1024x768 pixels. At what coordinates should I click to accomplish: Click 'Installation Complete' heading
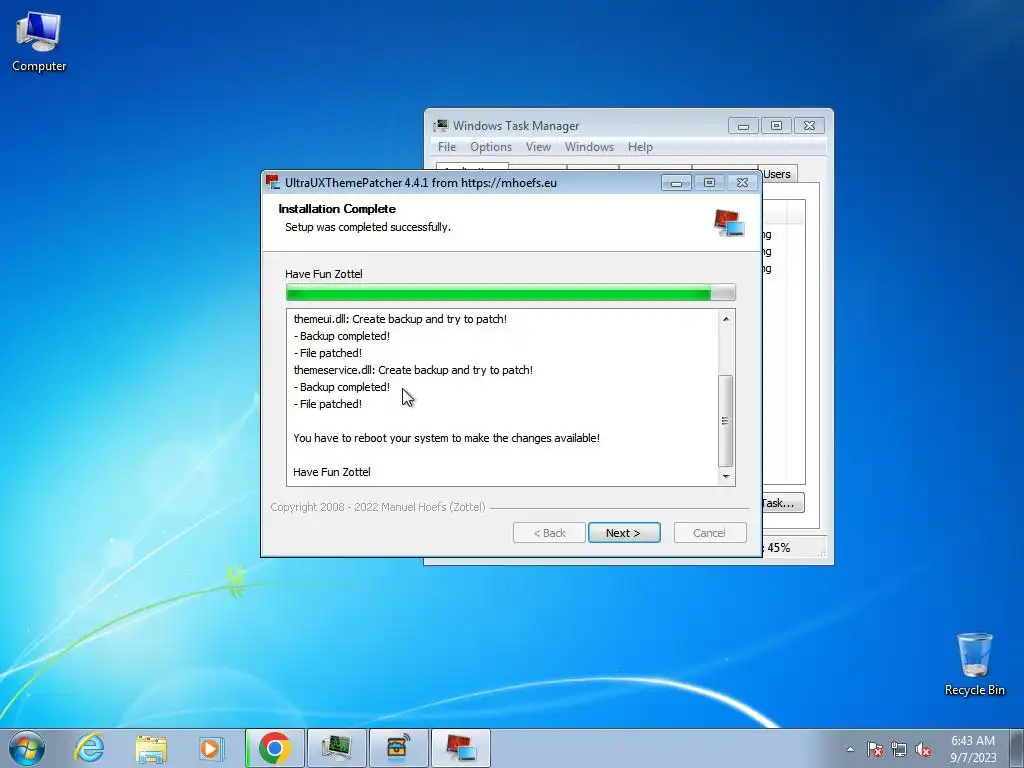(337, 208)
